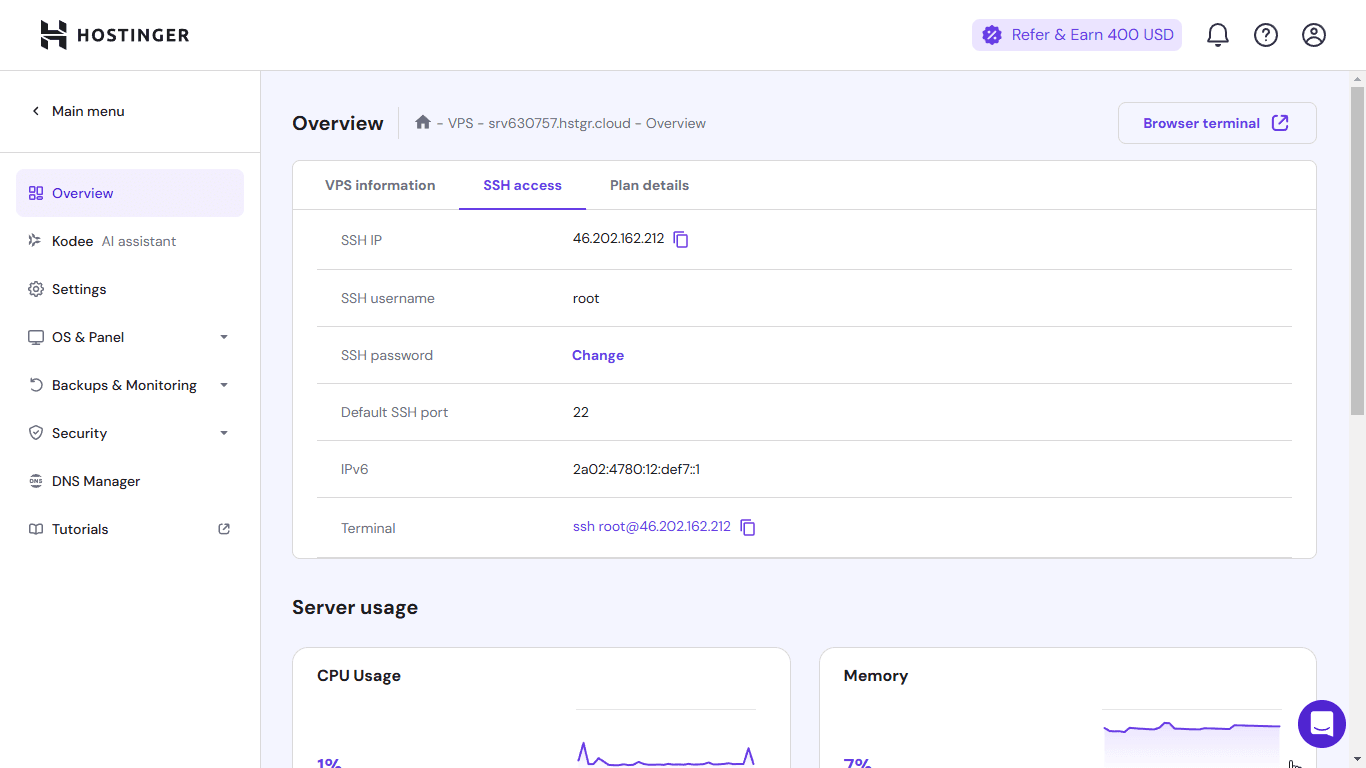Open Tutorials from sidebar
Screen dimensions: 1366x768
(x=130, y=529)
